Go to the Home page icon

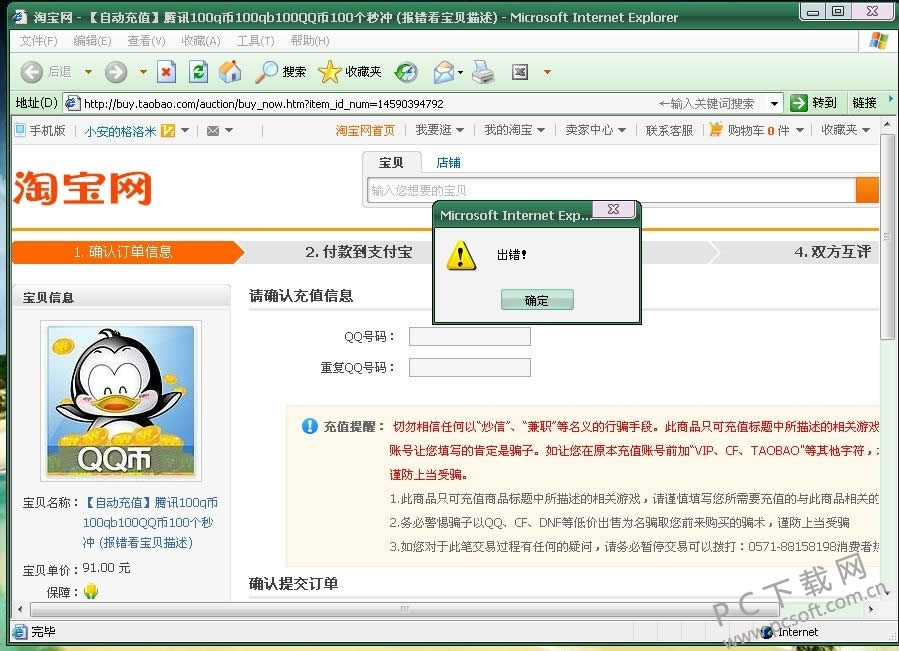coord(230,72)
